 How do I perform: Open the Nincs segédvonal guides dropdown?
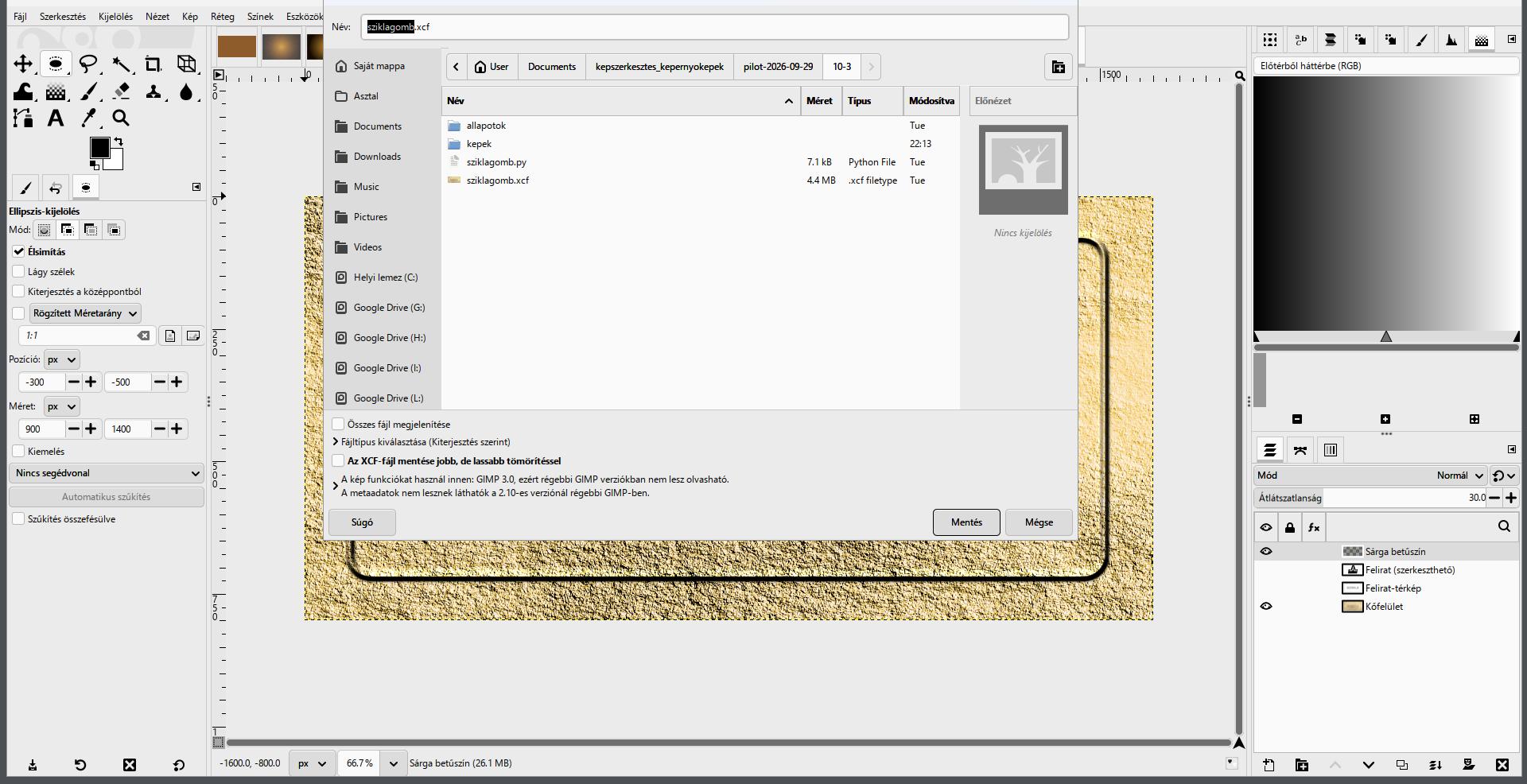tap(107, 473)
